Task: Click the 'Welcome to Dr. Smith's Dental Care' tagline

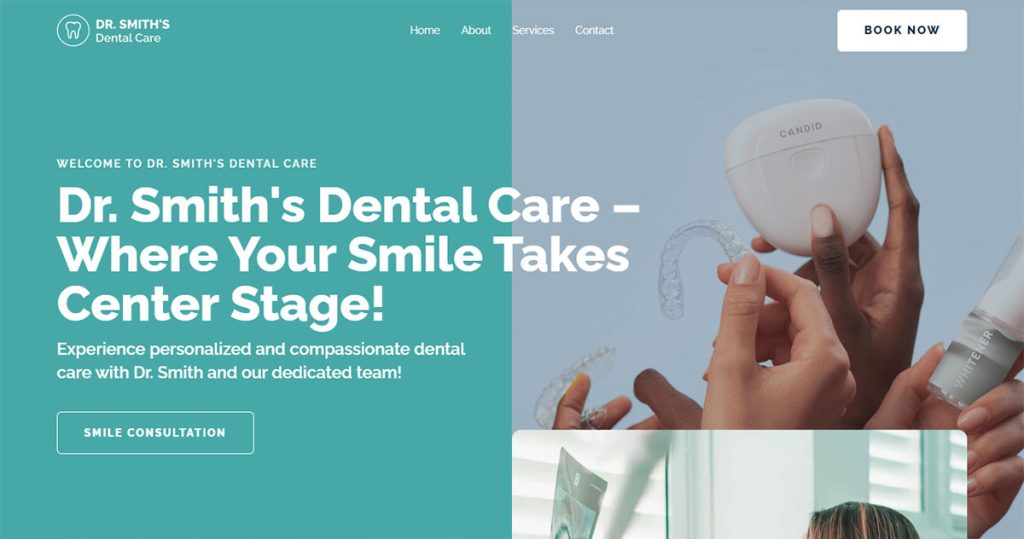Action: click(187, 163)
